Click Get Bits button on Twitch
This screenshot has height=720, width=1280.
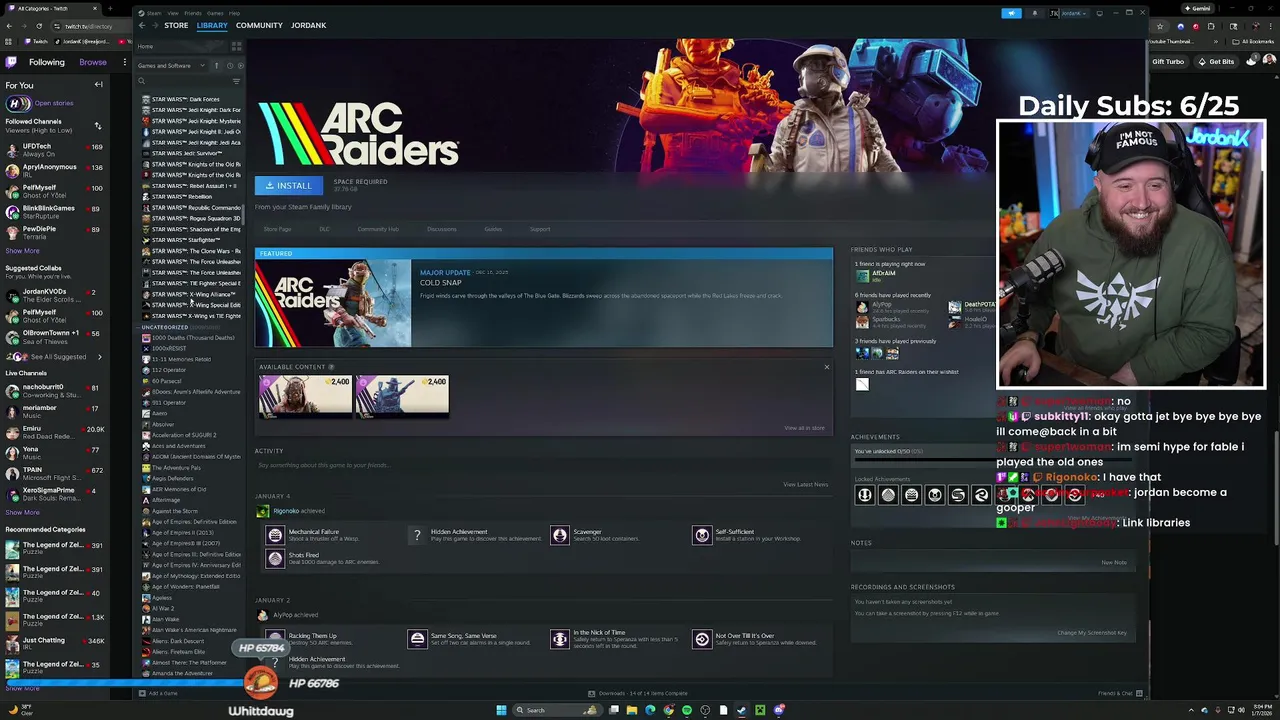[1217, 62]
